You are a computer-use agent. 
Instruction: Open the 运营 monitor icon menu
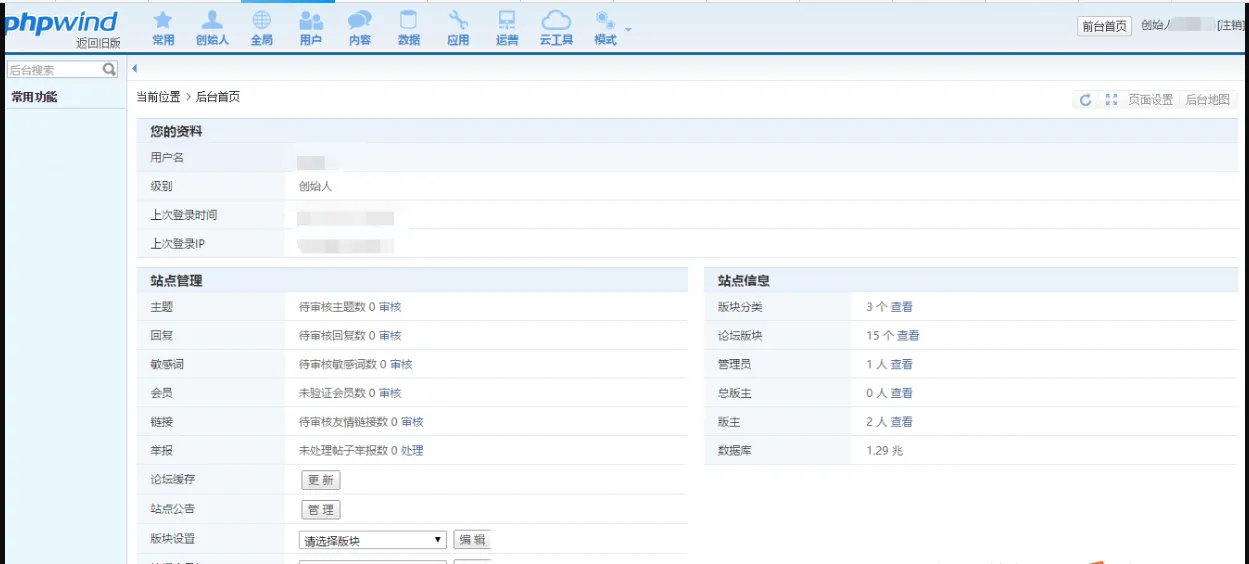click(x=507, y=28)
